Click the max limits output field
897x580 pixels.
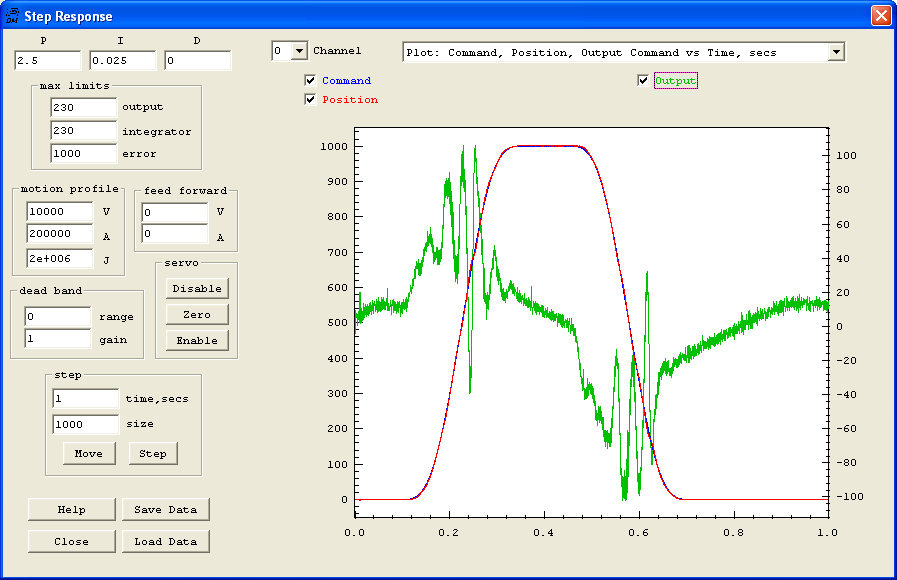[x=84, y=107]
